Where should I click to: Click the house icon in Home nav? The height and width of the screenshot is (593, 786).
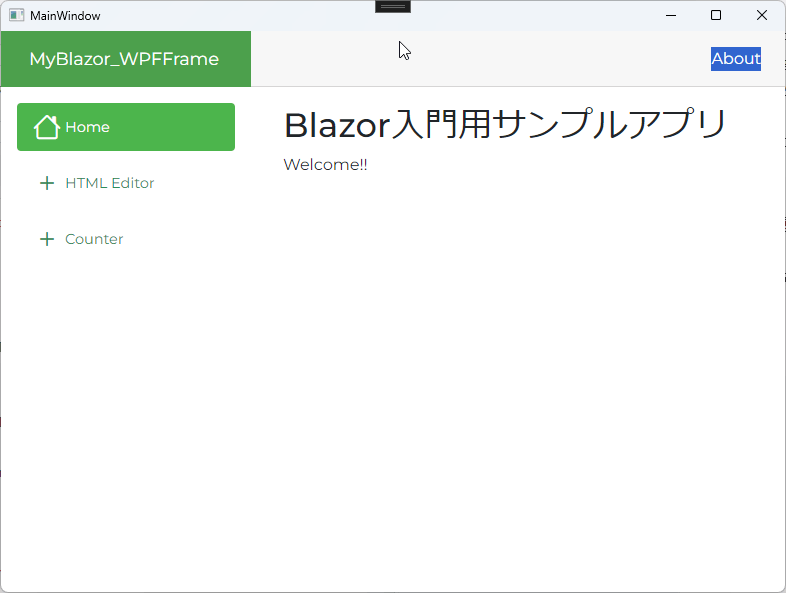click(x=47, y=127)
